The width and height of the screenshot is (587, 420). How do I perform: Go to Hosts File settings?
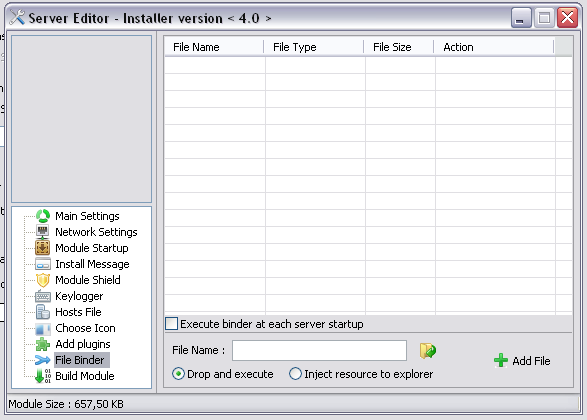[x=78, y=312]
